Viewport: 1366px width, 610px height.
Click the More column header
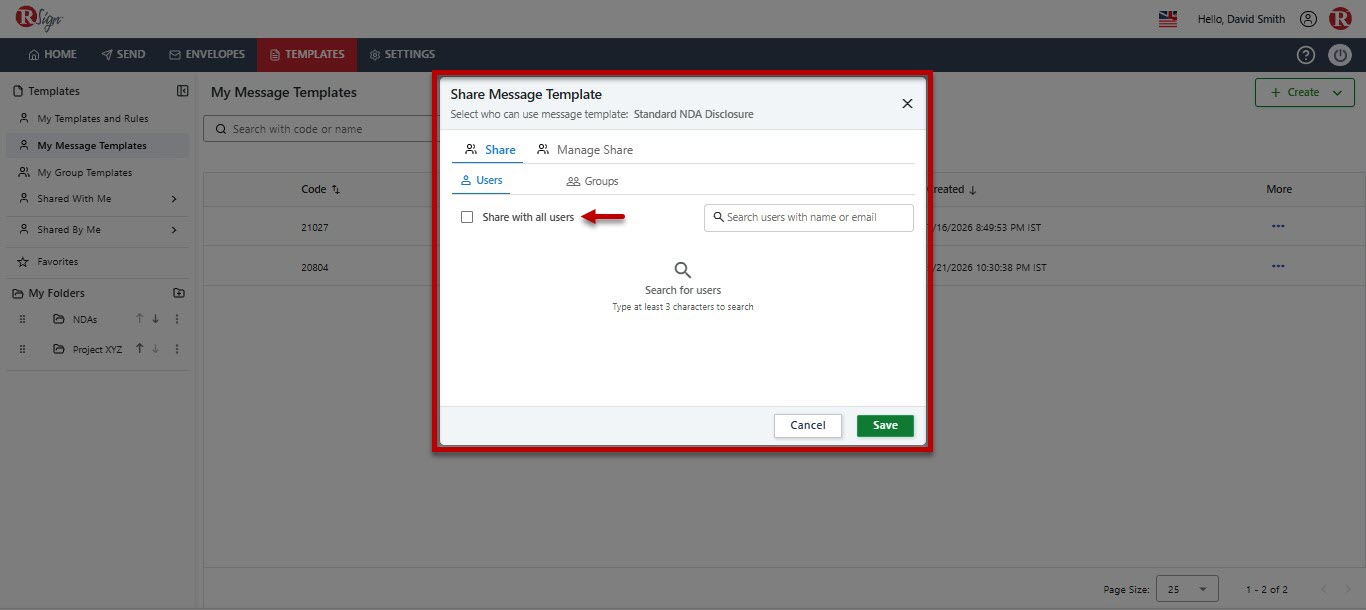tap(1279, 189)
